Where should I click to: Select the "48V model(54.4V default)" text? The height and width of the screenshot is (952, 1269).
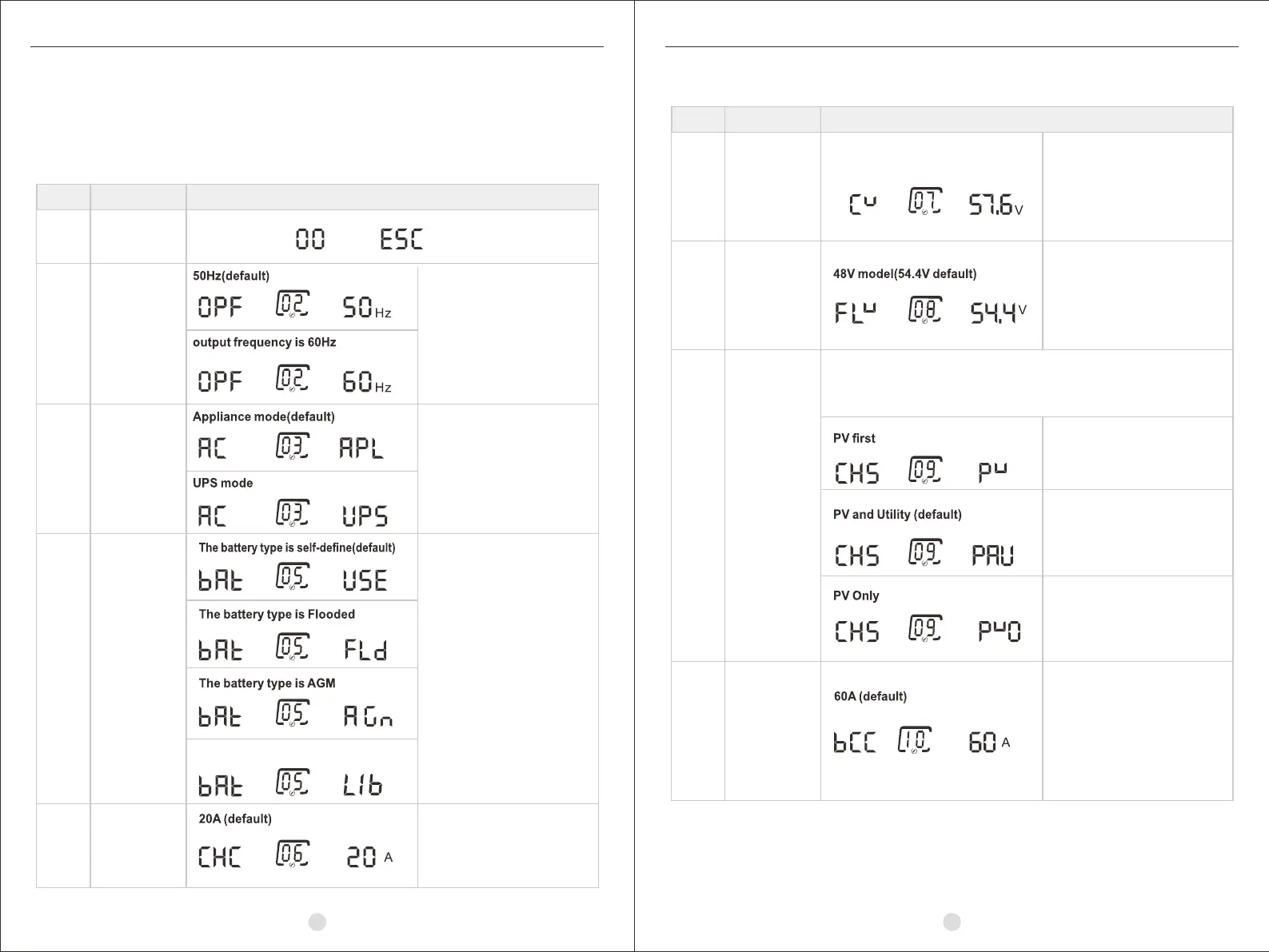pyautogui.click(x=904, y=274)
